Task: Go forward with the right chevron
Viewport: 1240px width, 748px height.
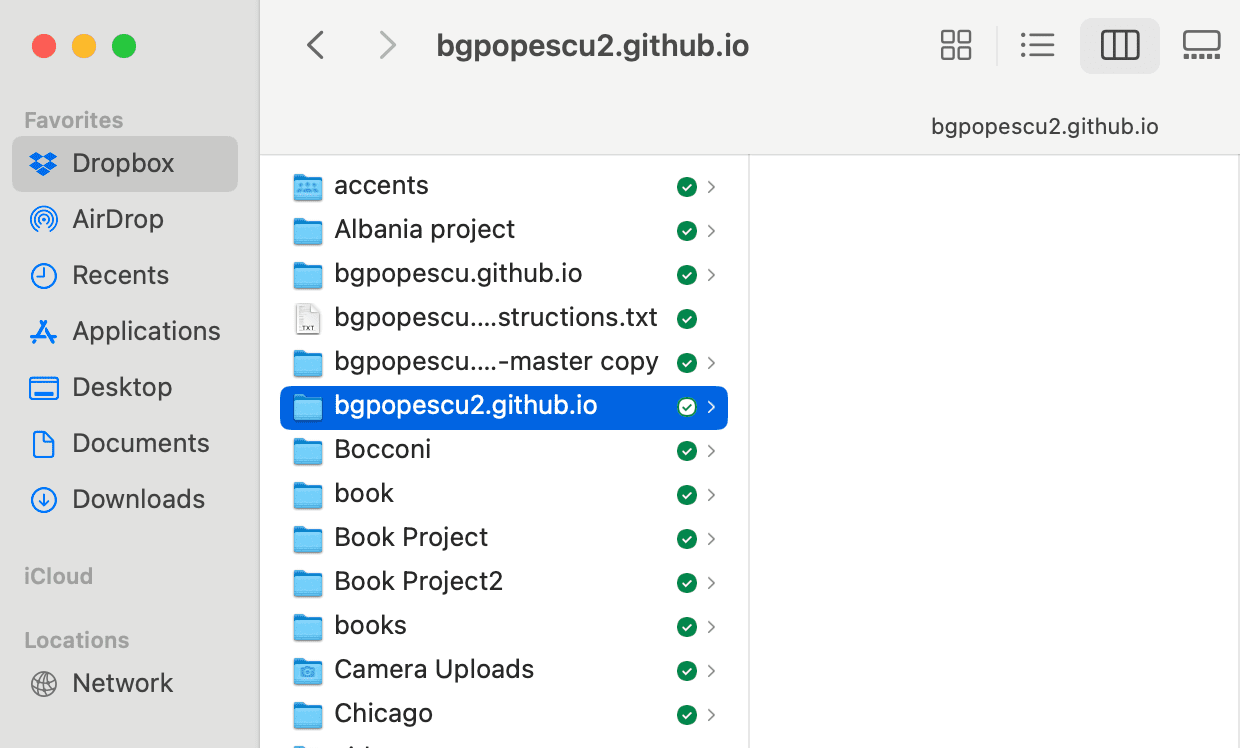Action: coord(387,46)
